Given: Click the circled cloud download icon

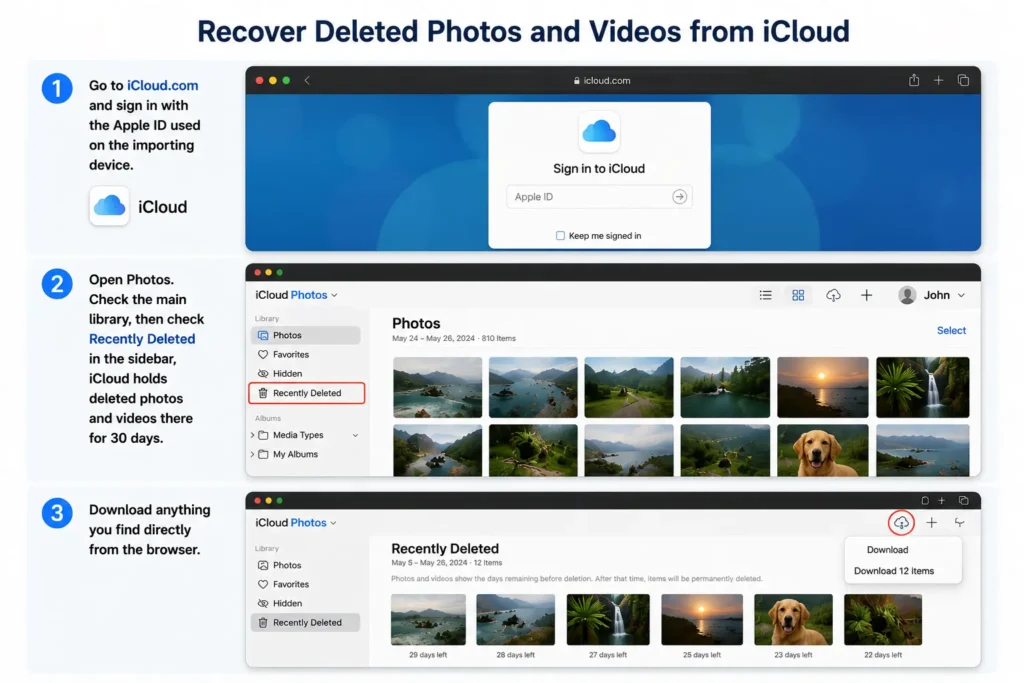Looking at the screenshot, I should (901, 522).
